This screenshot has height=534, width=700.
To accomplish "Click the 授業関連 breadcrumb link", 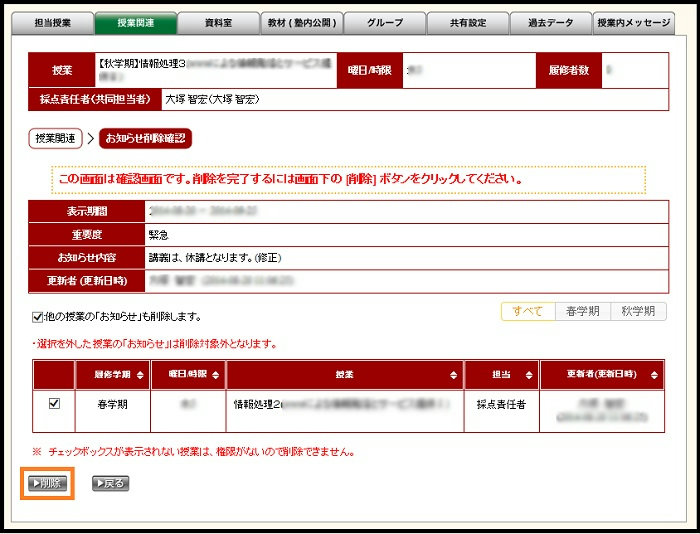I will point(55,139).
